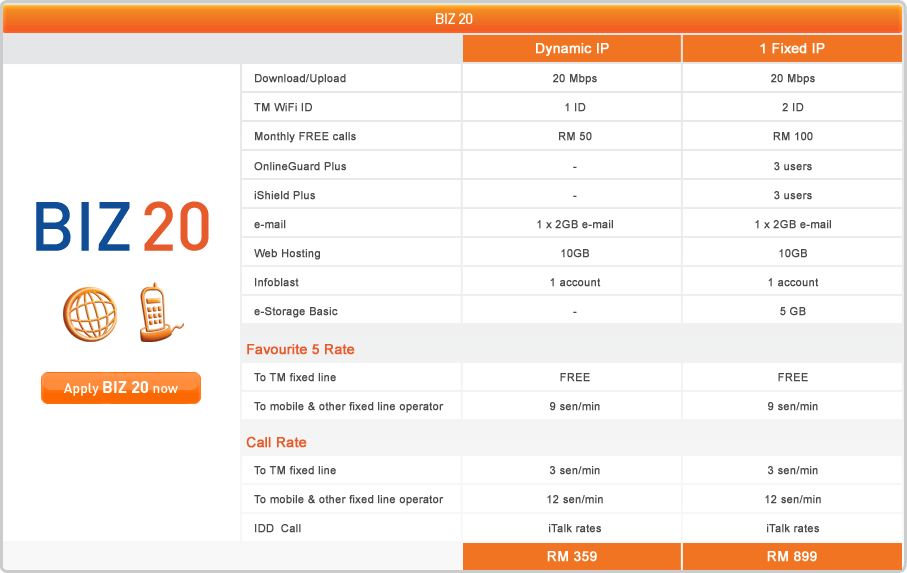The height and width of the screenshot is (573, 907).
Task: Click 10GB Web Hosting under Dynamic IP
Action: tap(574, 253)
